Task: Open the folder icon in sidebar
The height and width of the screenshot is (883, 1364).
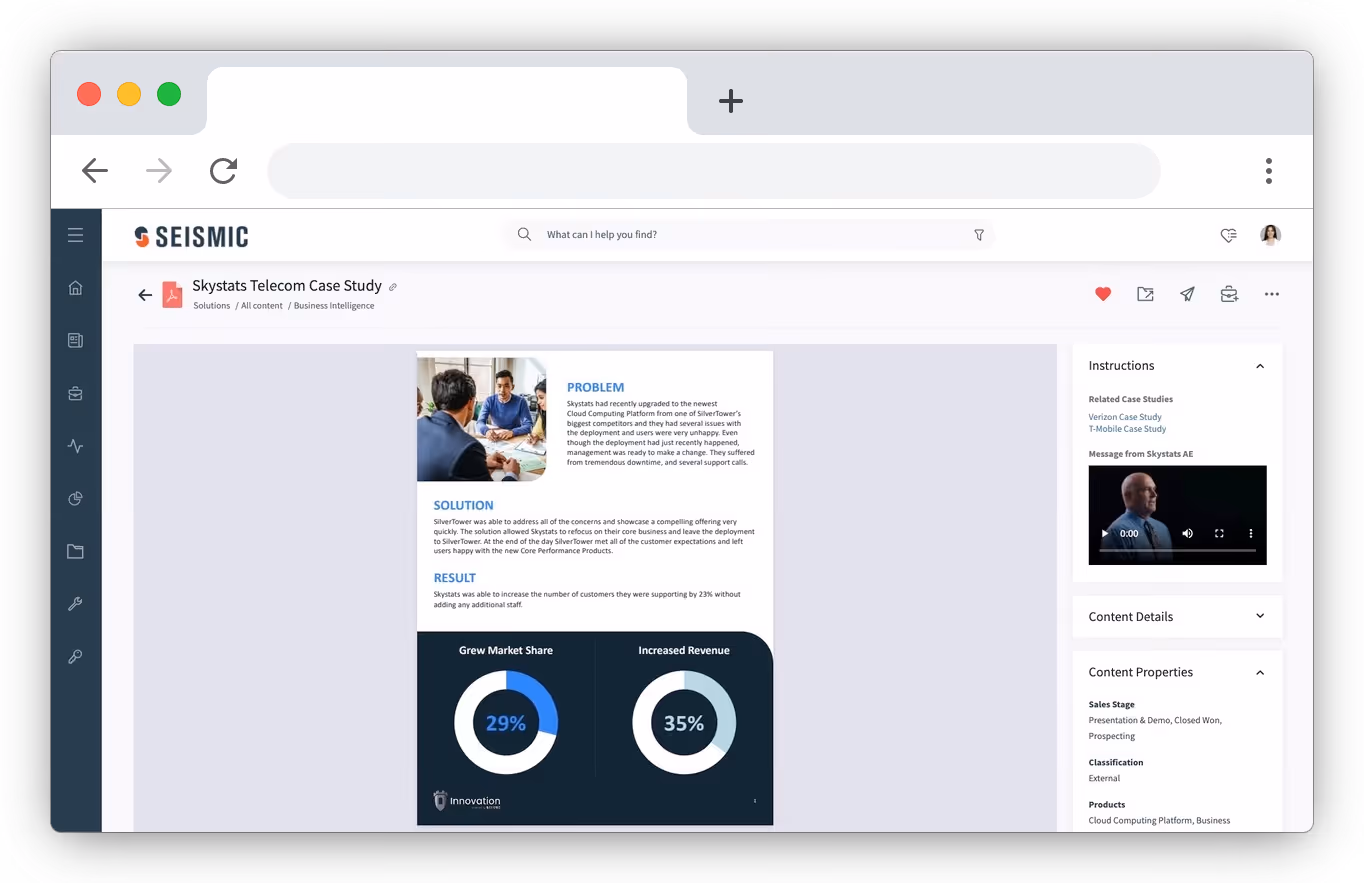Action: [x=75, y=551]
